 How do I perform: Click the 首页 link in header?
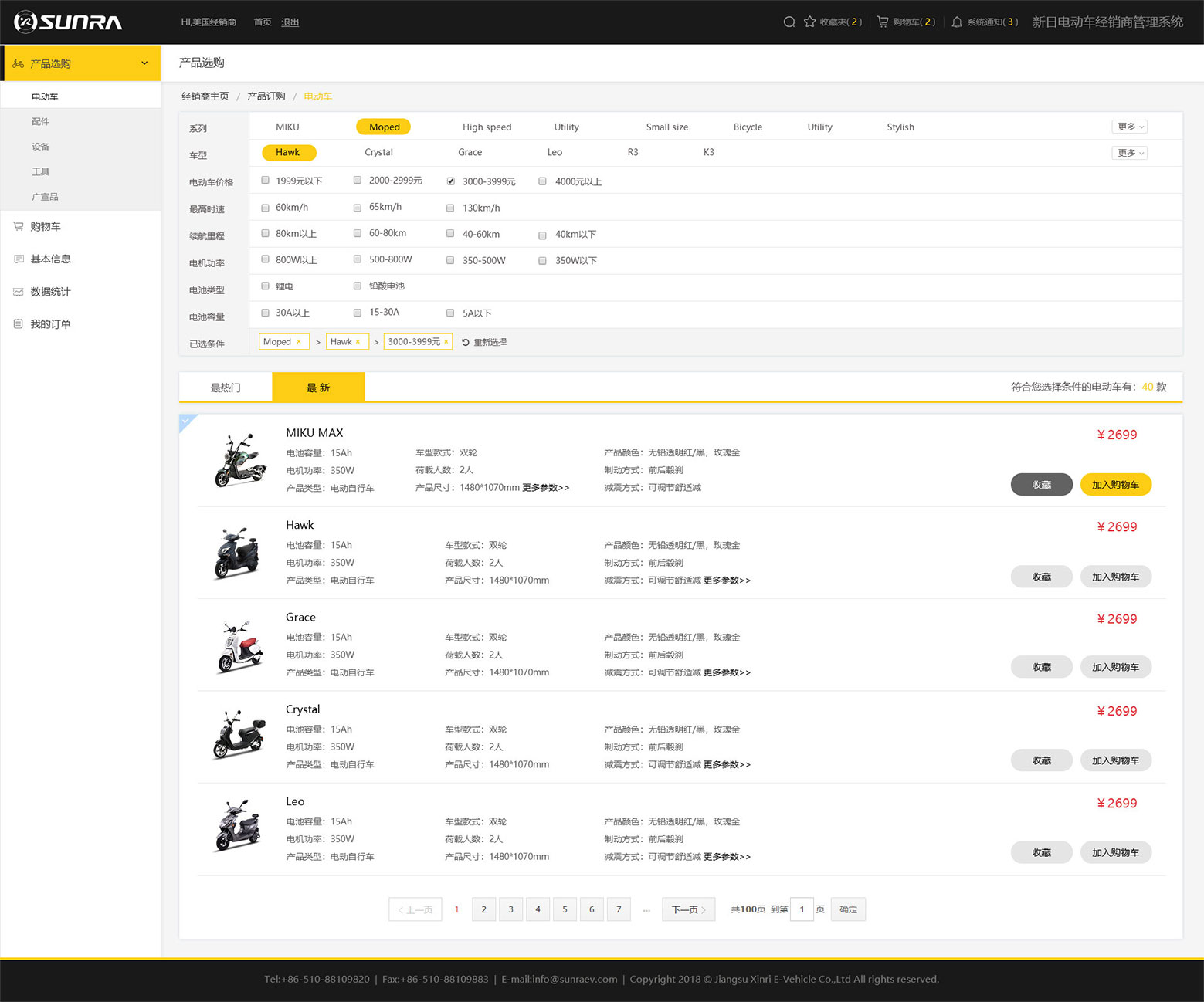point(263,22)
